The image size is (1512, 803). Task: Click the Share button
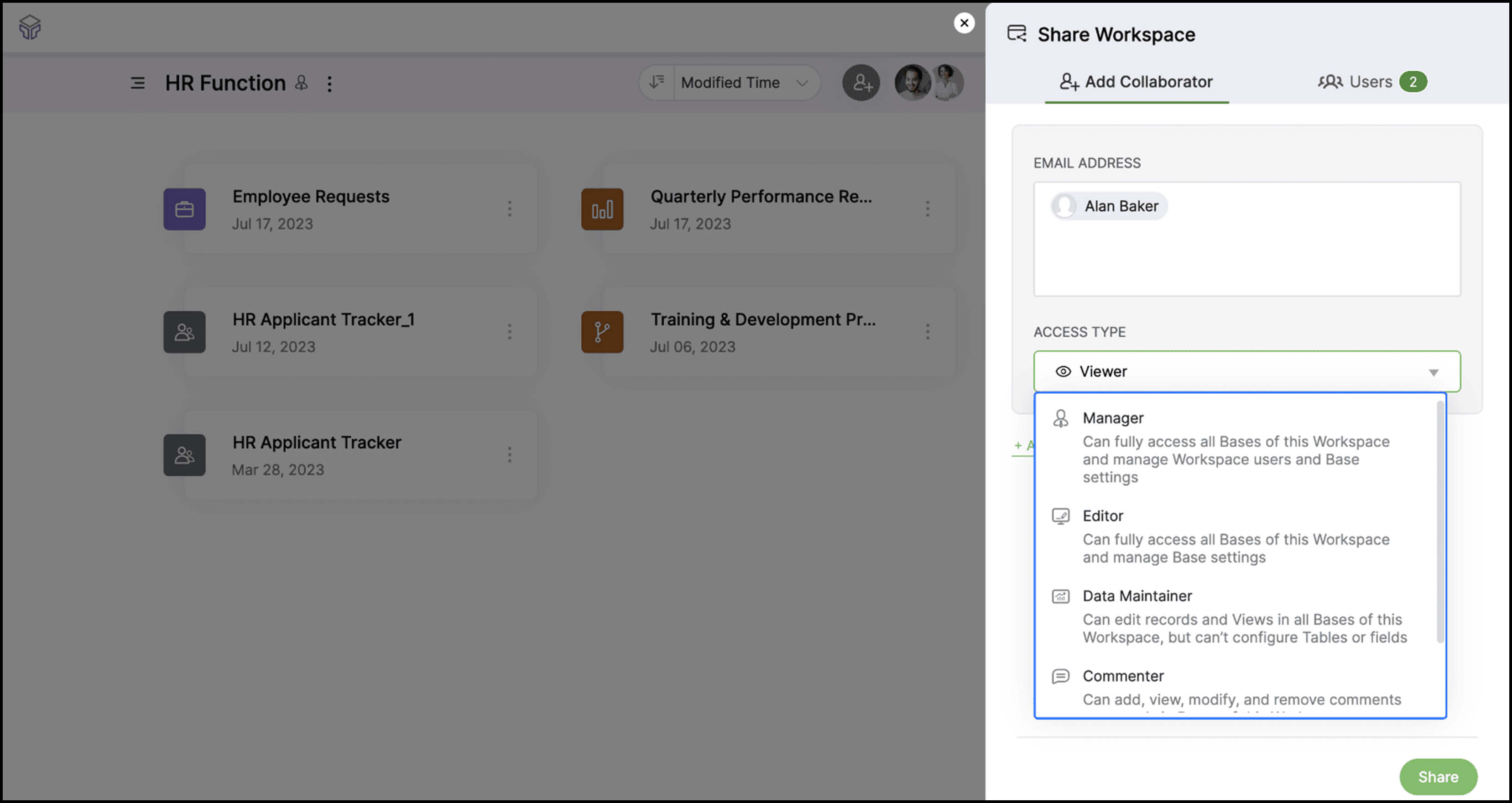point(1439,776)
